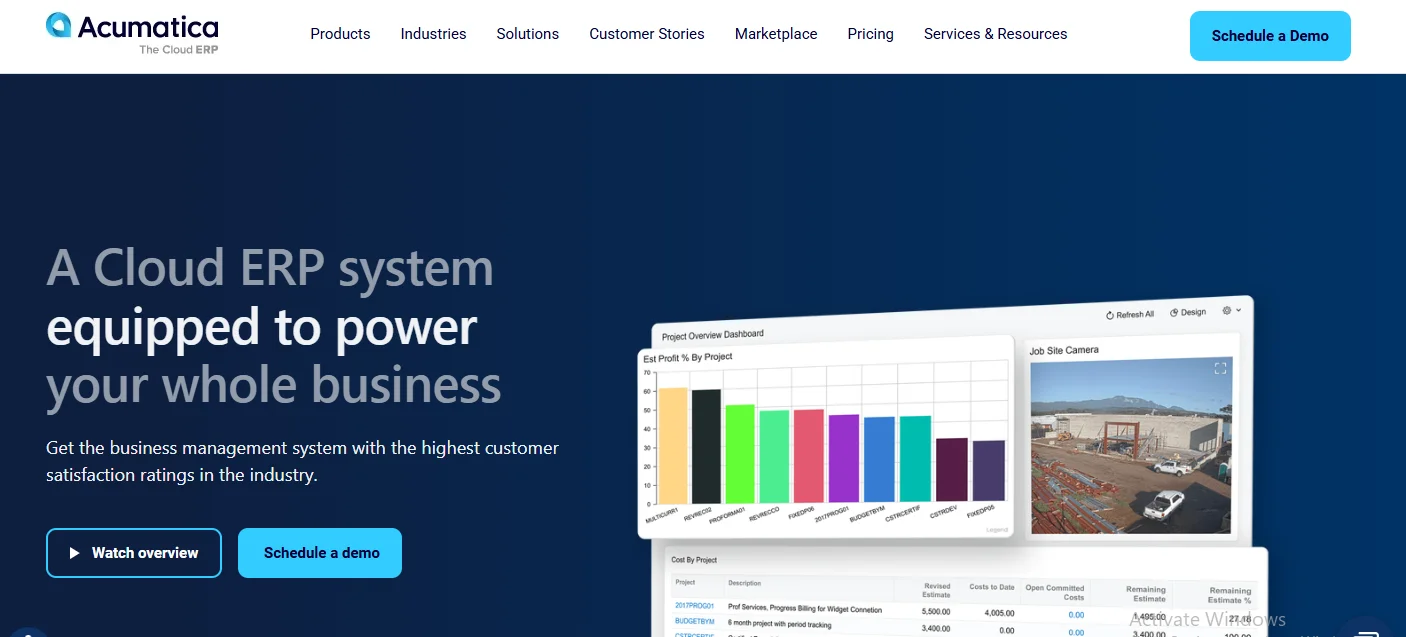Click the 'Prof Services, Progress Billing' description

805,609
